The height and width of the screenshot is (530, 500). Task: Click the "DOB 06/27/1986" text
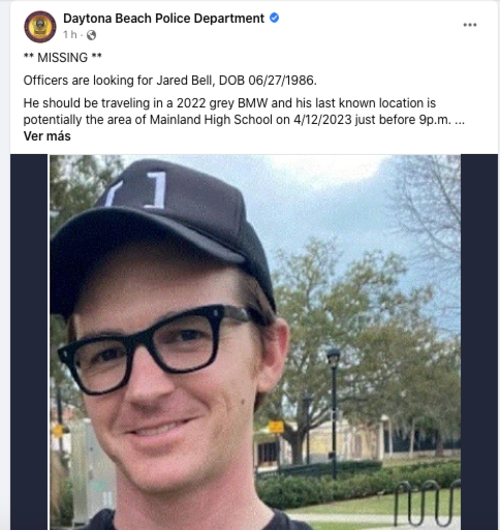[x=268, y=80]
